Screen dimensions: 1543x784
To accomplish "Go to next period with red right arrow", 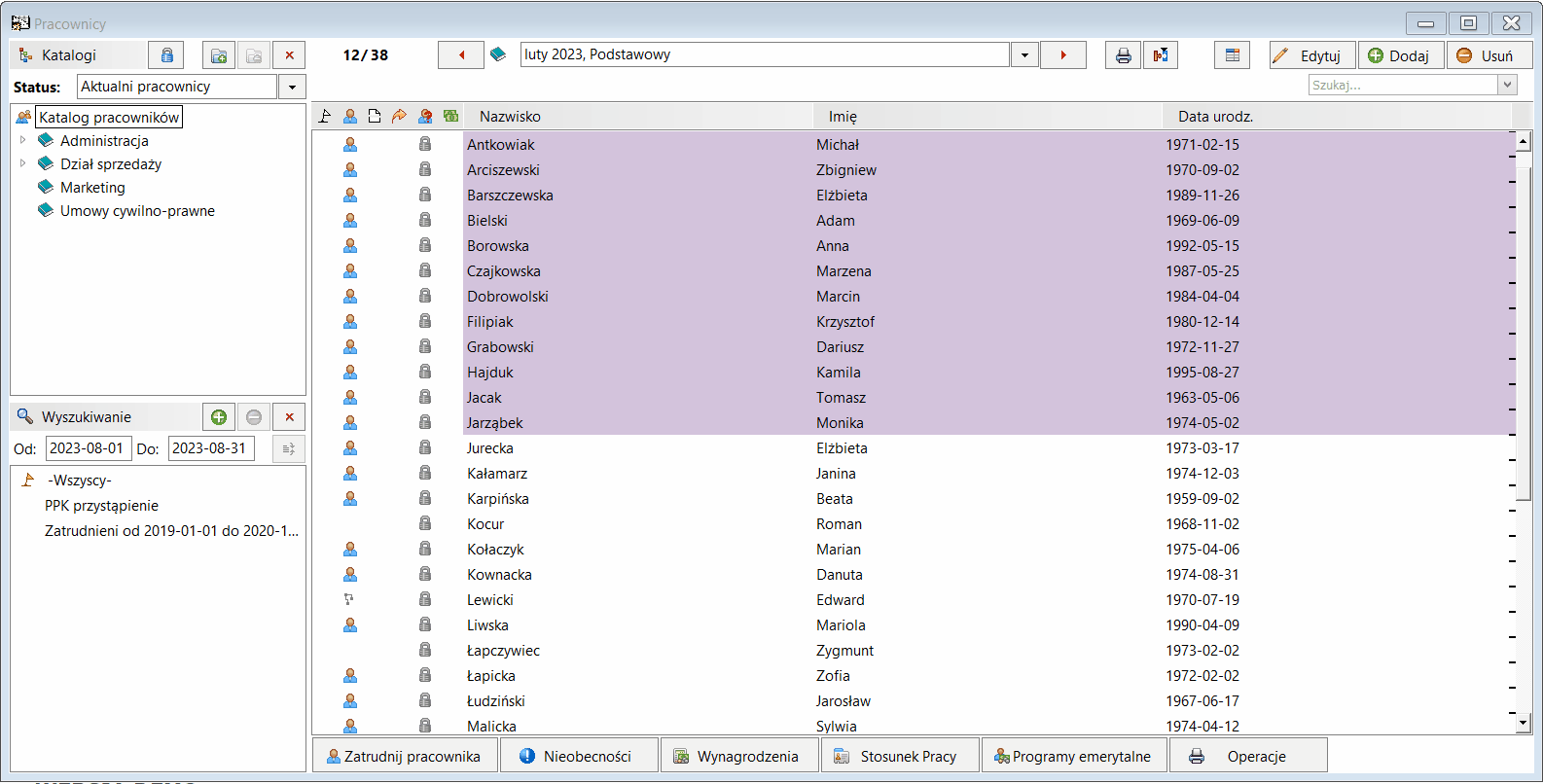I will coord(1063,55).
